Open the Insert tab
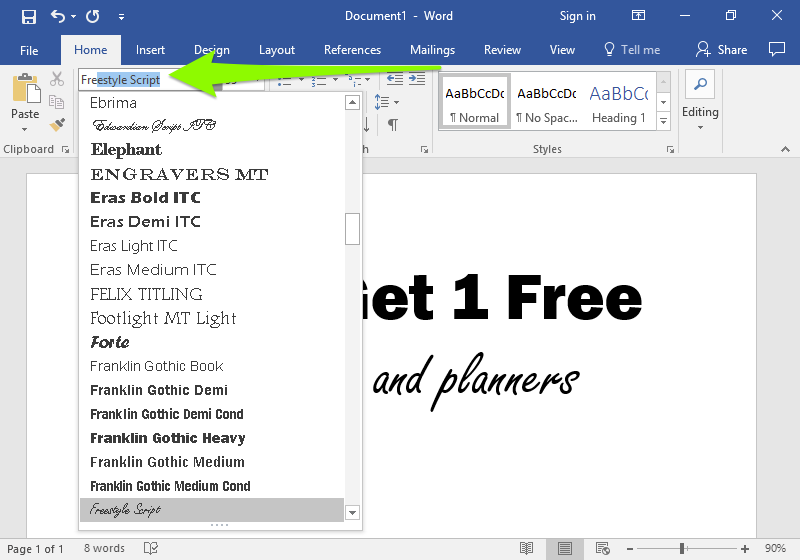800x560 pixels. click(x=150, y=50)
